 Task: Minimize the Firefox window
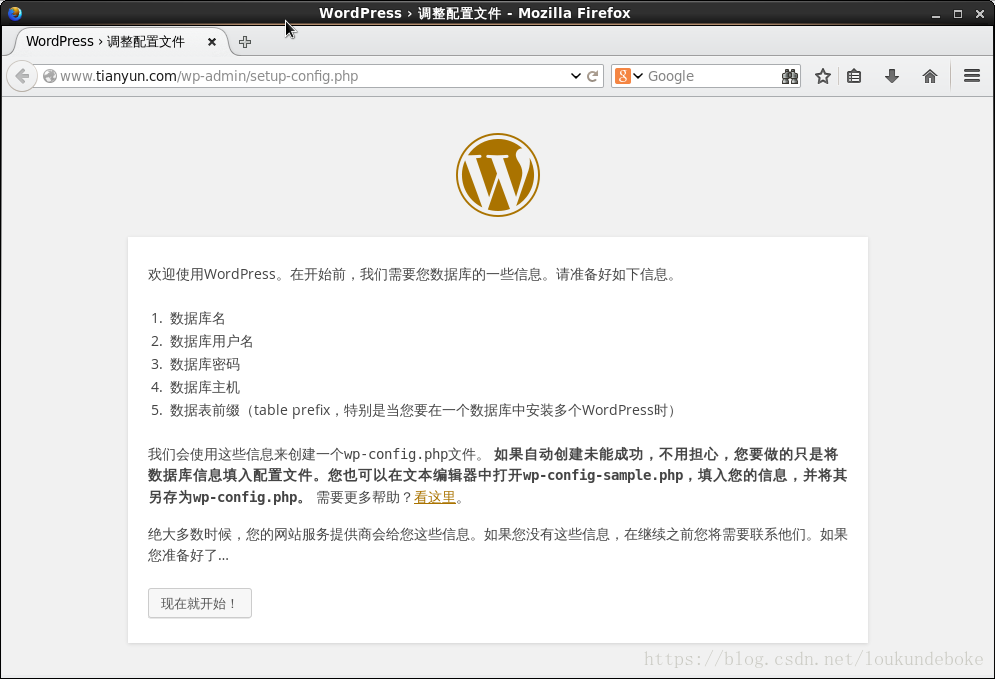tap(935, 14)
